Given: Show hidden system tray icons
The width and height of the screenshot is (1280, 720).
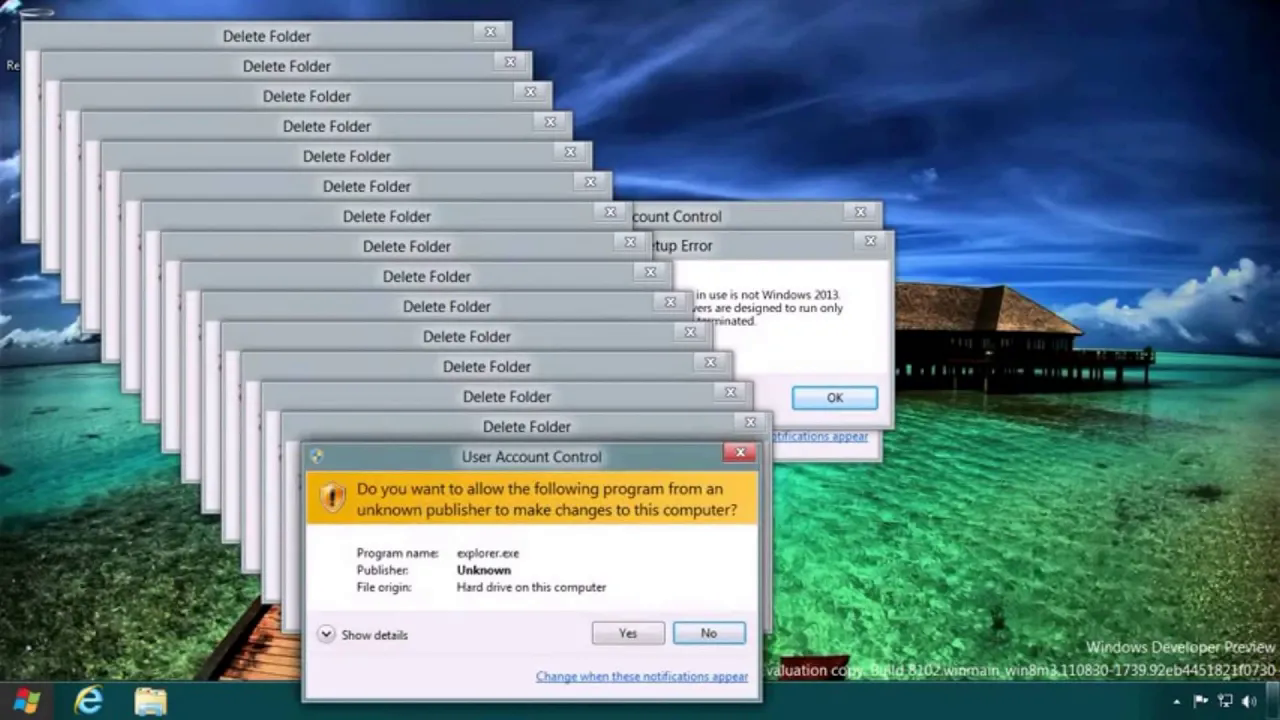Looking at the screenshot, I should click(1178, 701).
